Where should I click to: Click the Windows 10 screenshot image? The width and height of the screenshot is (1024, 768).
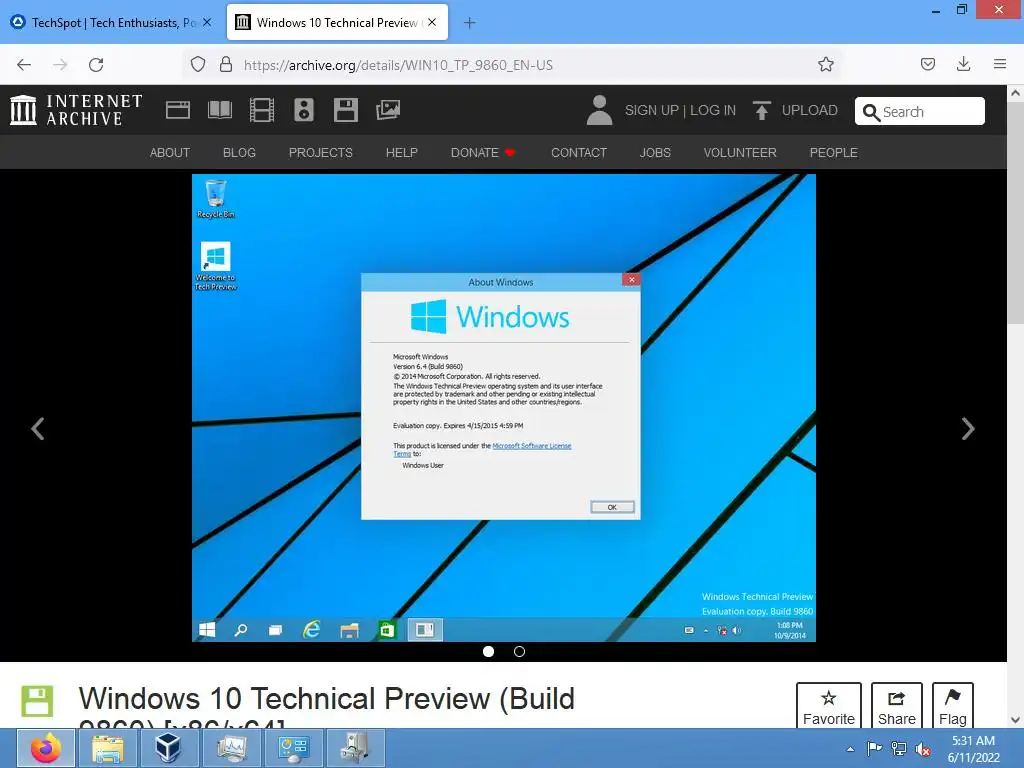504,408
